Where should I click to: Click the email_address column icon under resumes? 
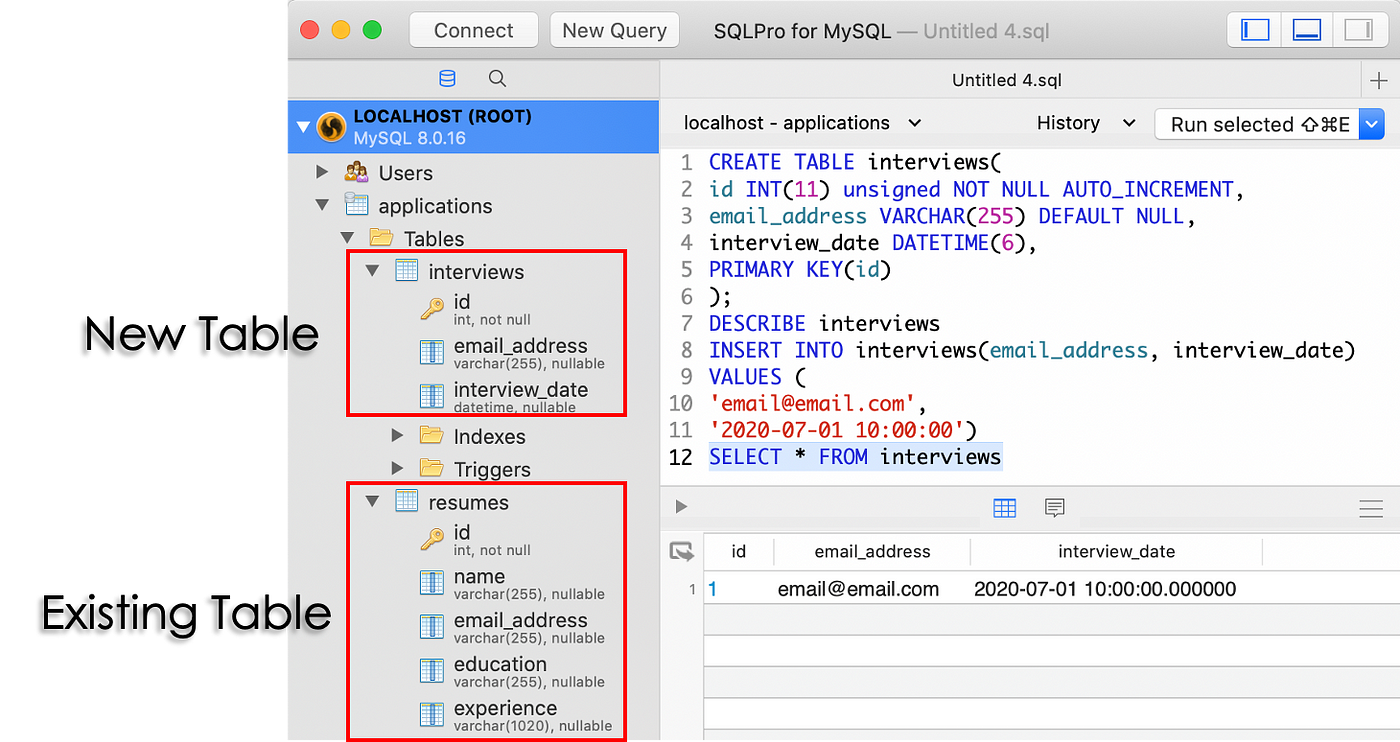tap(432, 627)
